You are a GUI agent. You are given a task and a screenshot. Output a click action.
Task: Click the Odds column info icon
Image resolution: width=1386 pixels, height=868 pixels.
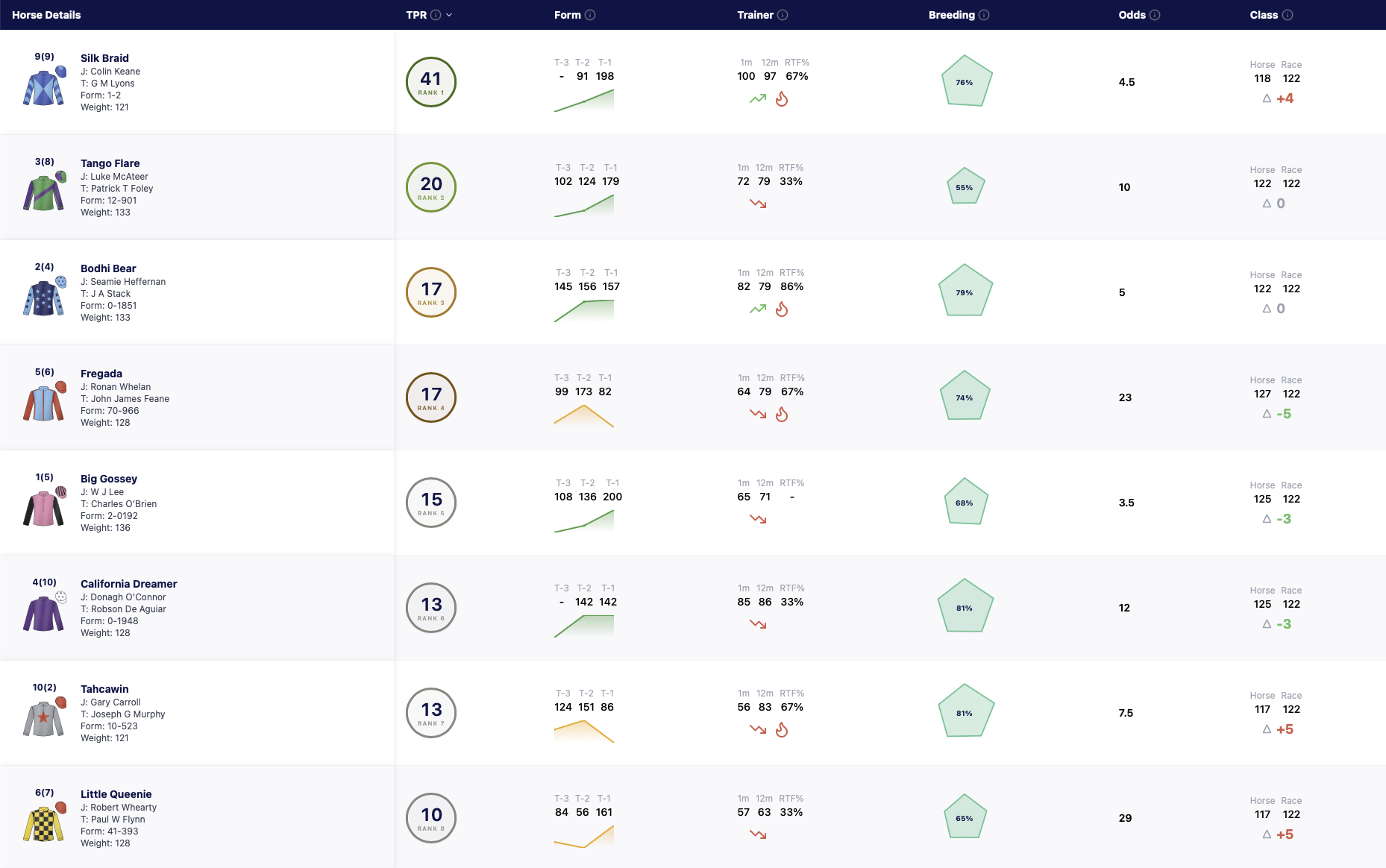1155,15
